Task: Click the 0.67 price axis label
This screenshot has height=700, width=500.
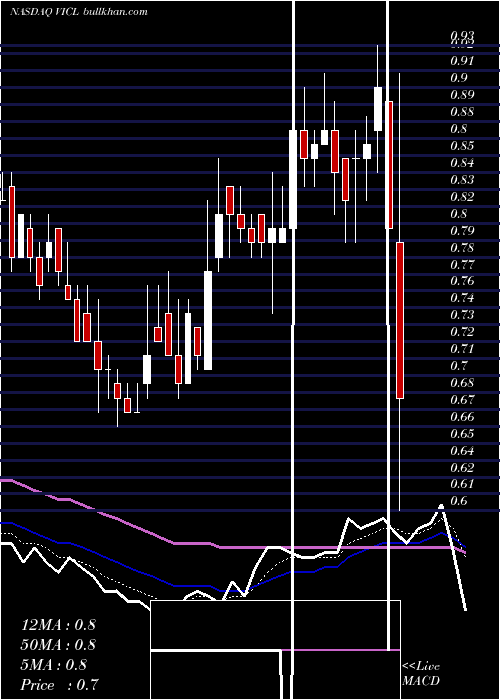Action: [462, 400]
